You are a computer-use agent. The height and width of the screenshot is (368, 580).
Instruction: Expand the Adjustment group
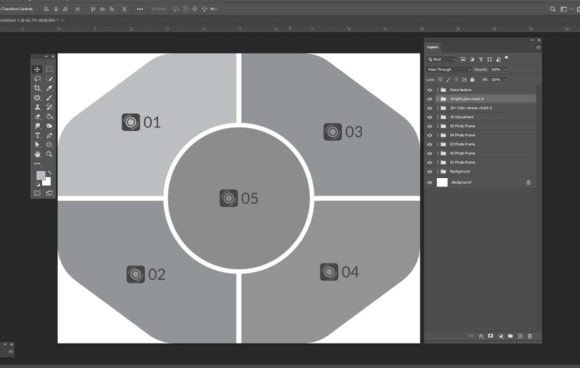click(x=438, y=117)
